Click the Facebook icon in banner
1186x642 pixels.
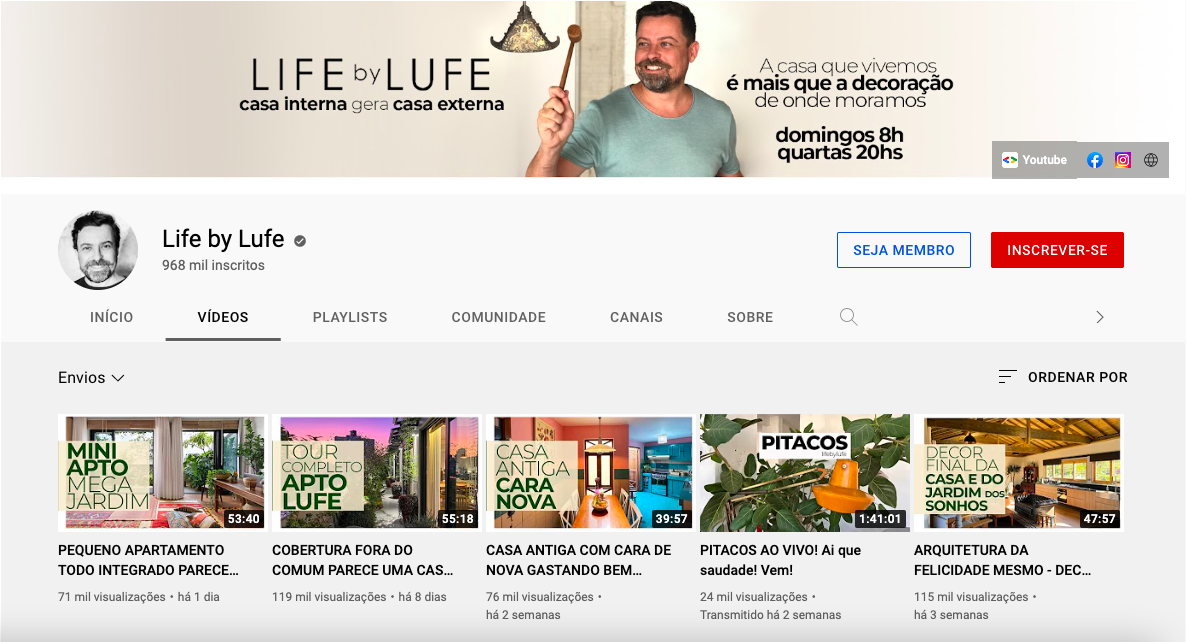coord(1095,160)
